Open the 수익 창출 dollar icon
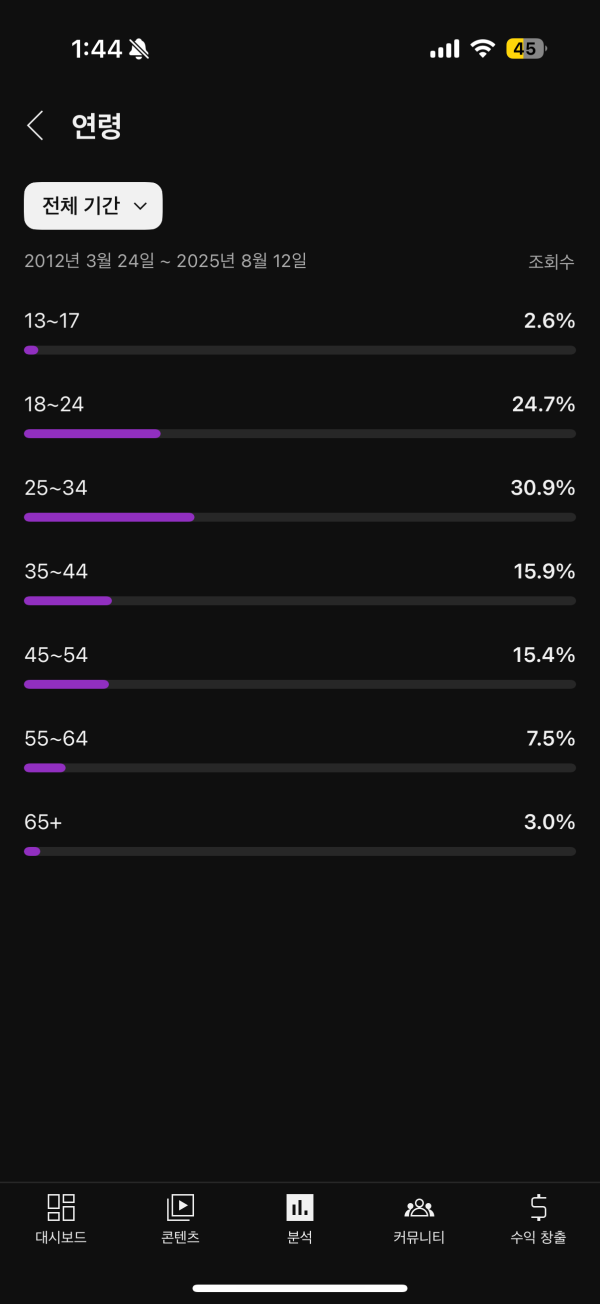The width and height of the screenshot is (600, 1304). tap(538, 1208)
